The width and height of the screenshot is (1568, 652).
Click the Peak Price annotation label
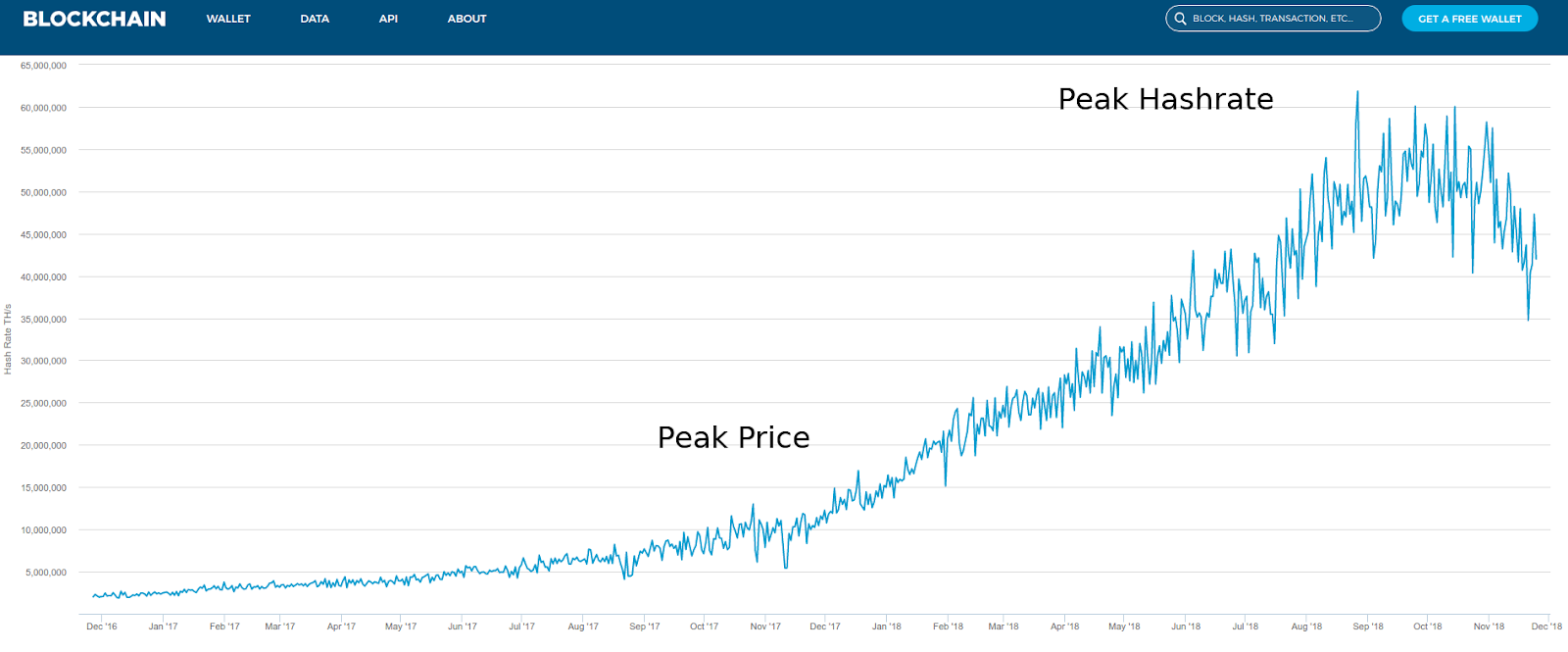pos(733,437)
